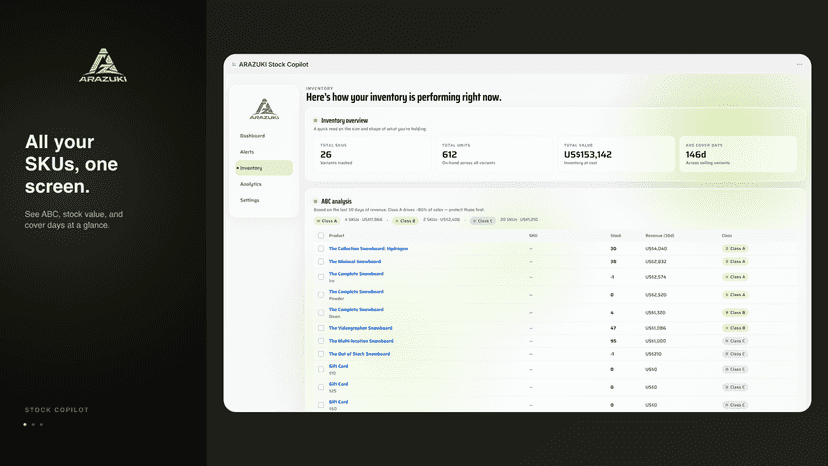Click Class C badge in Multi-location Snowboard row
This screenshot has width=828, height=466.
tap(735, 341)
